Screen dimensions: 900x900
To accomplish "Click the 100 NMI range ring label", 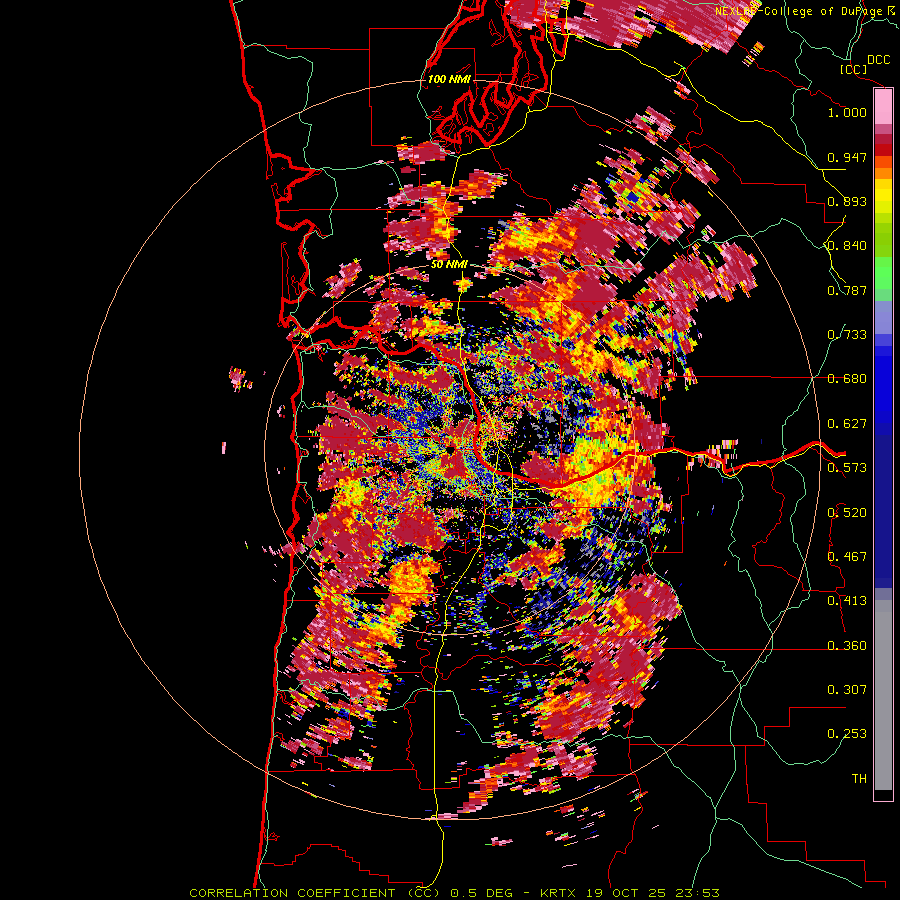I will pyautogui.click(x=449, y=79).
